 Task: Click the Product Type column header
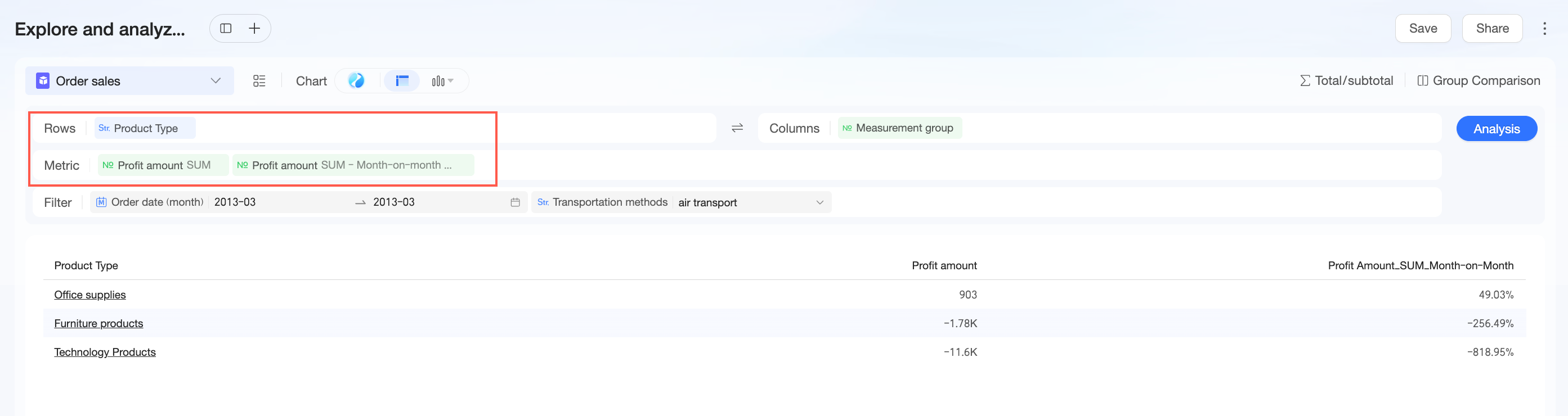coord(86,265)
